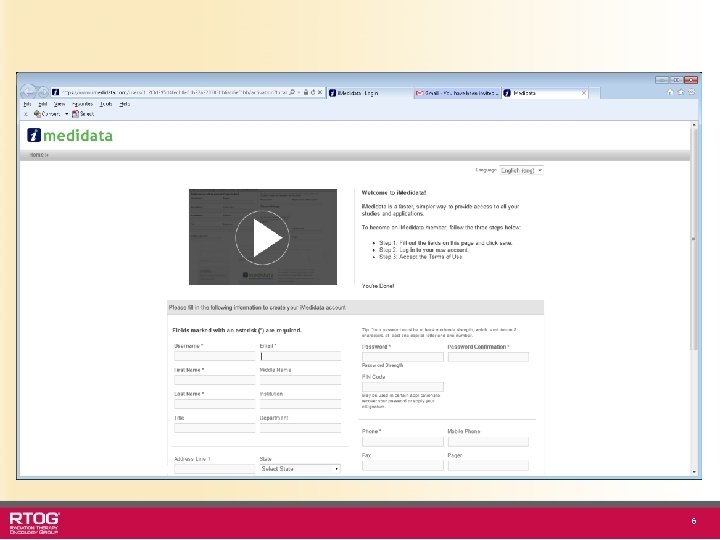720x540 pixels.
Task: Click the browser Forward arrow button
Action: tap(42, 93)
